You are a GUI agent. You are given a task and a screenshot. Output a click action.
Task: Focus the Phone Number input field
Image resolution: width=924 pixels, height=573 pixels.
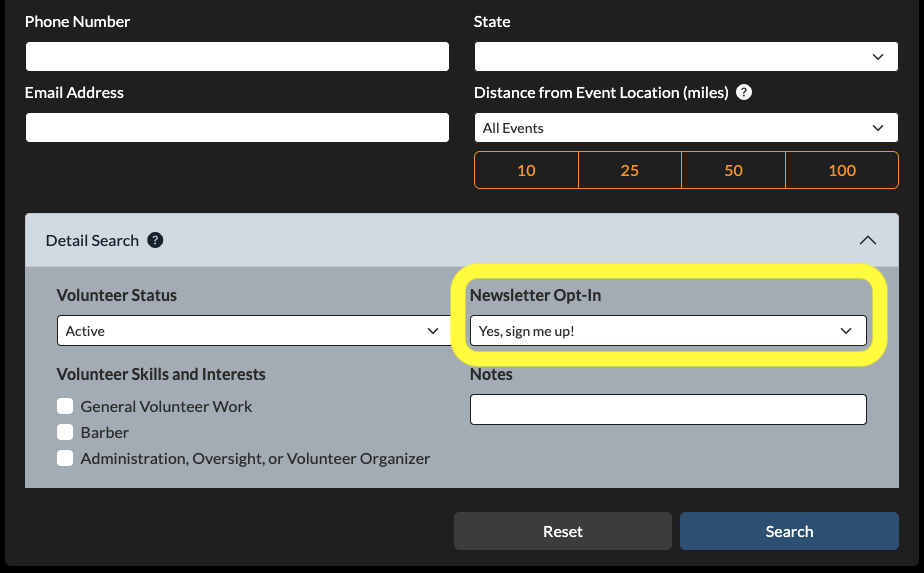coord(237,57)
